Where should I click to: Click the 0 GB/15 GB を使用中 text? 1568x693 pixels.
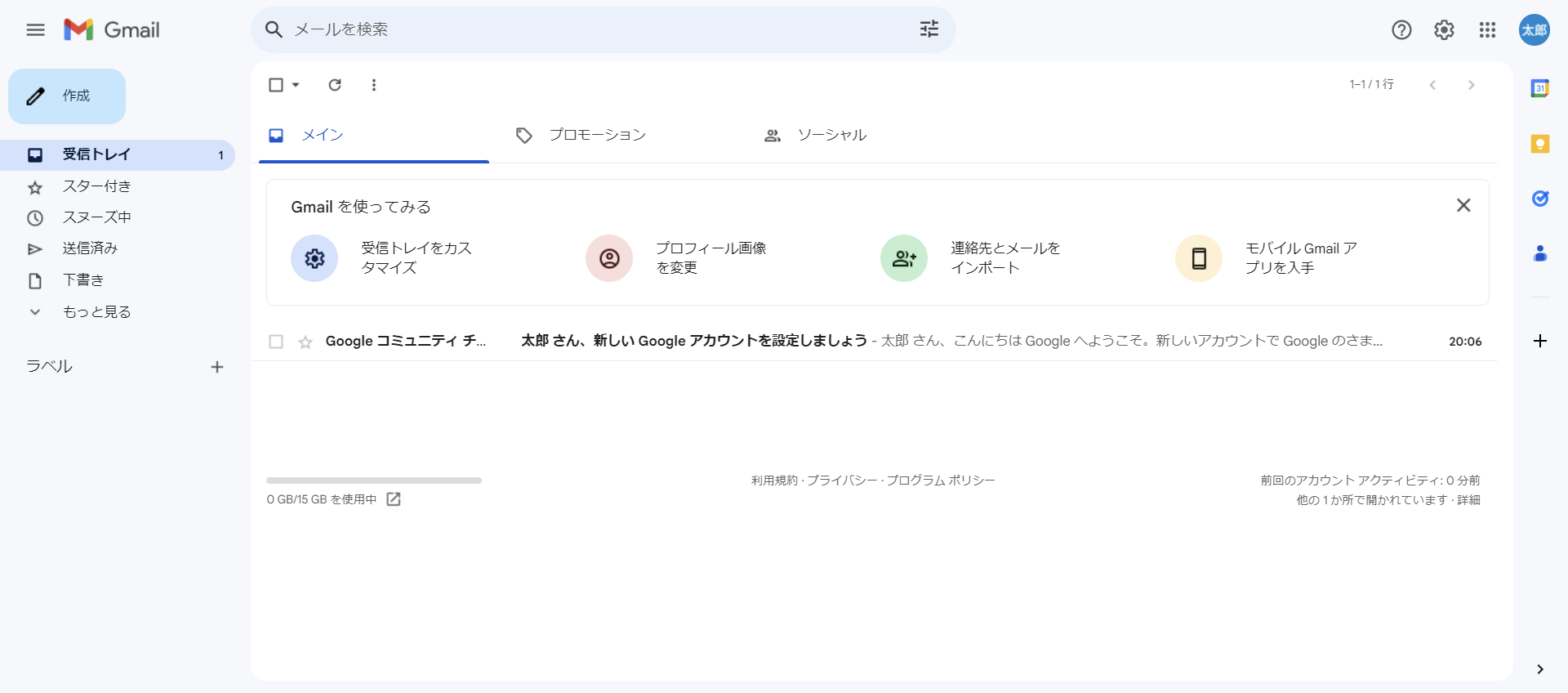click(322, 499)
